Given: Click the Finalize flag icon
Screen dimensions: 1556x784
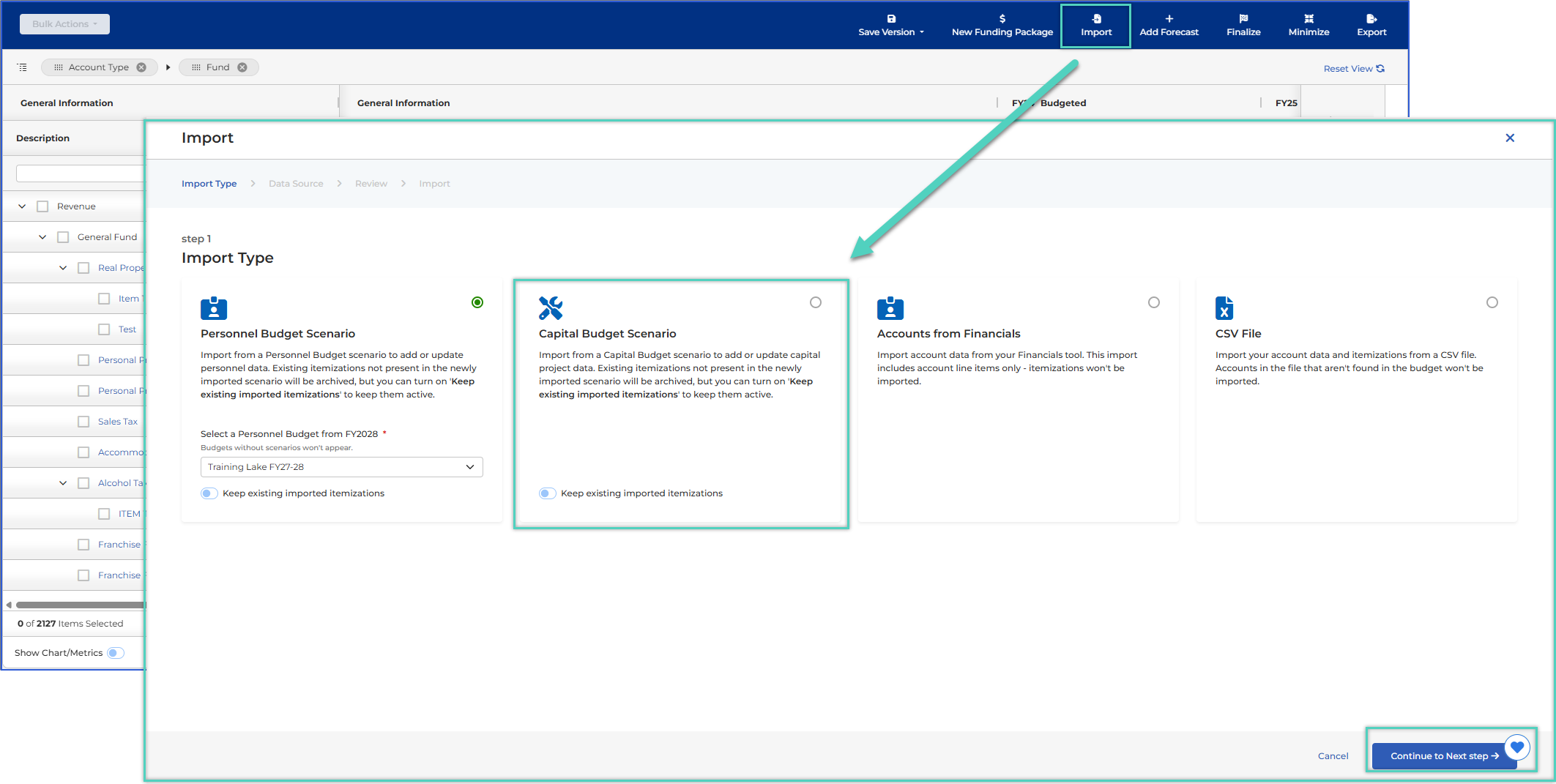Looking at the screenshot, I should 1243,19.
